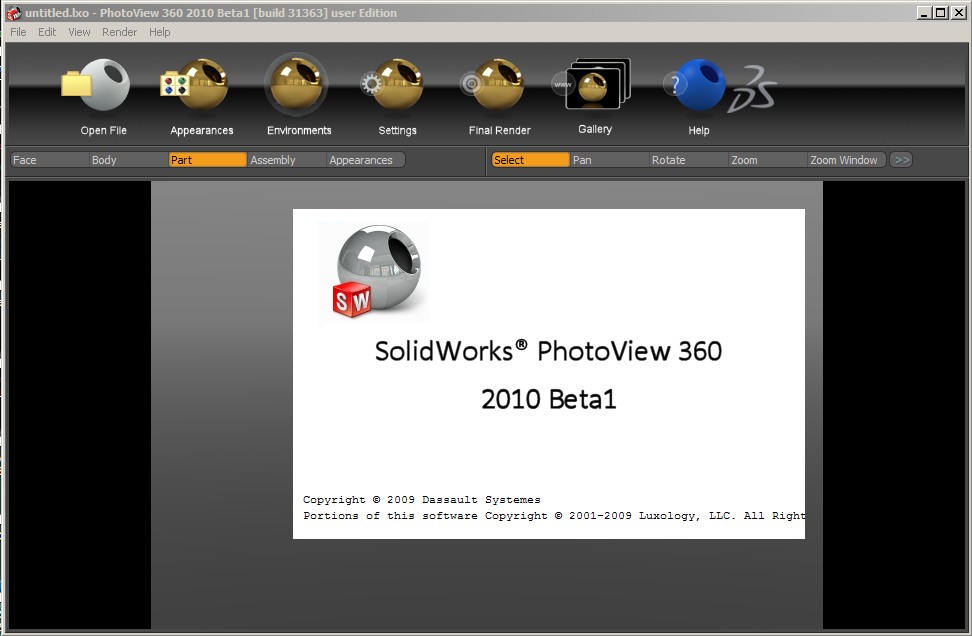Switch selection mode to Part

click(x=208, y=160)
